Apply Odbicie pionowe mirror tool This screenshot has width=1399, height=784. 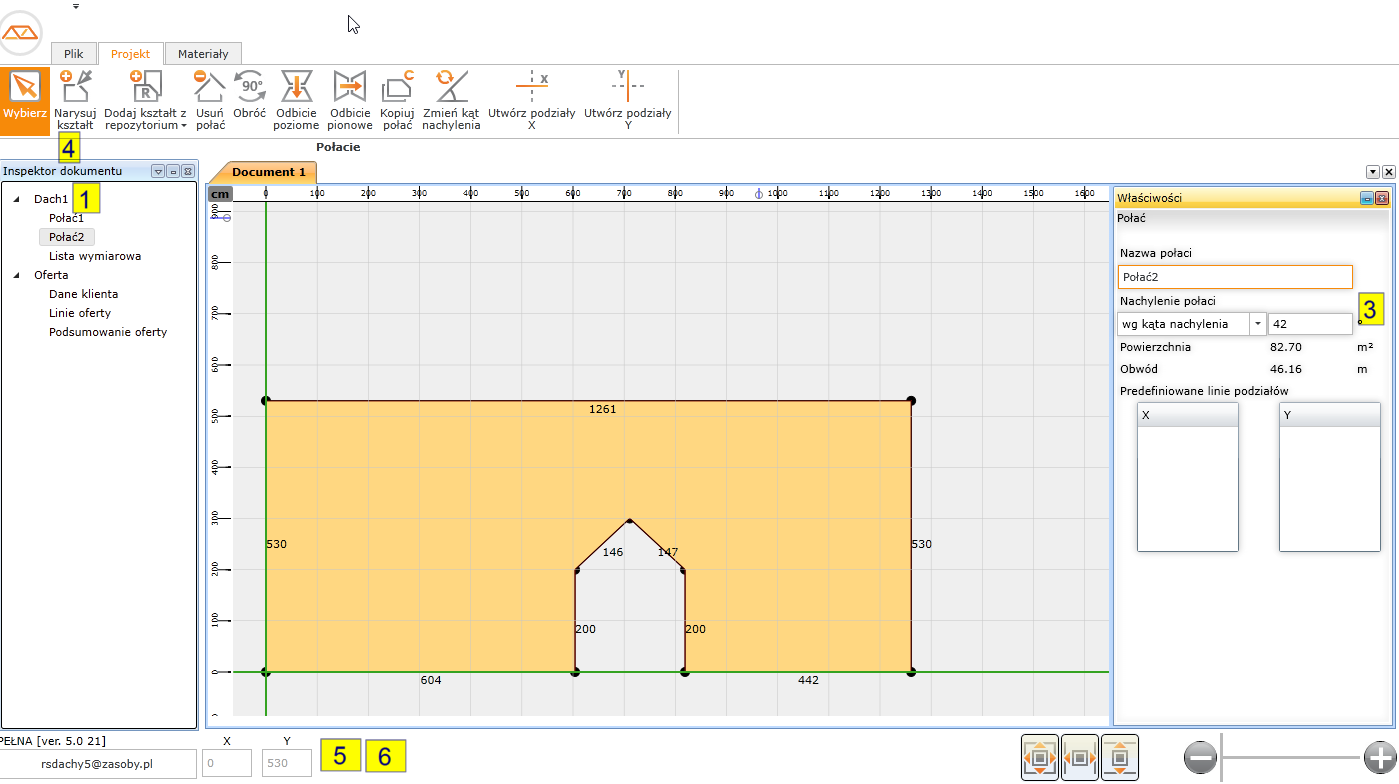click(x=350, y=99)
